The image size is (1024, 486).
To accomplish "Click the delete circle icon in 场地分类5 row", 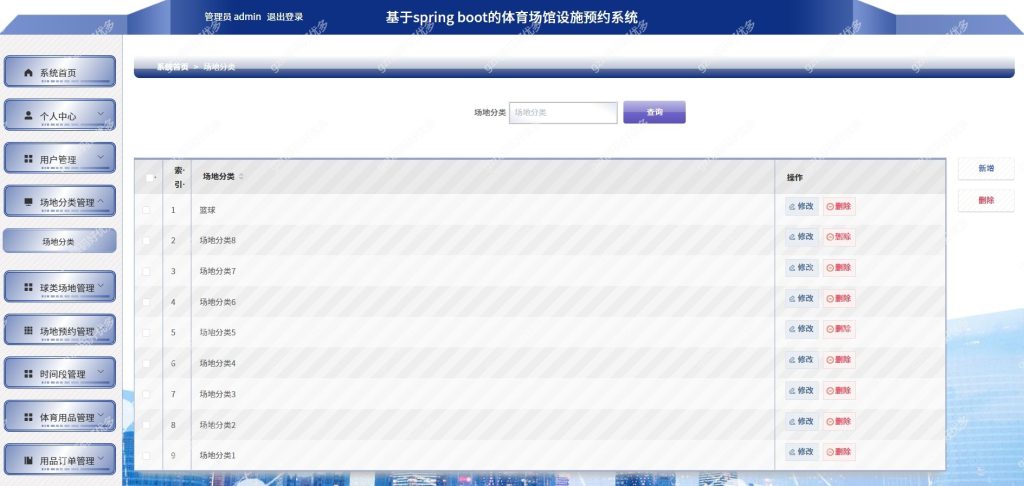I will [830, 329].
